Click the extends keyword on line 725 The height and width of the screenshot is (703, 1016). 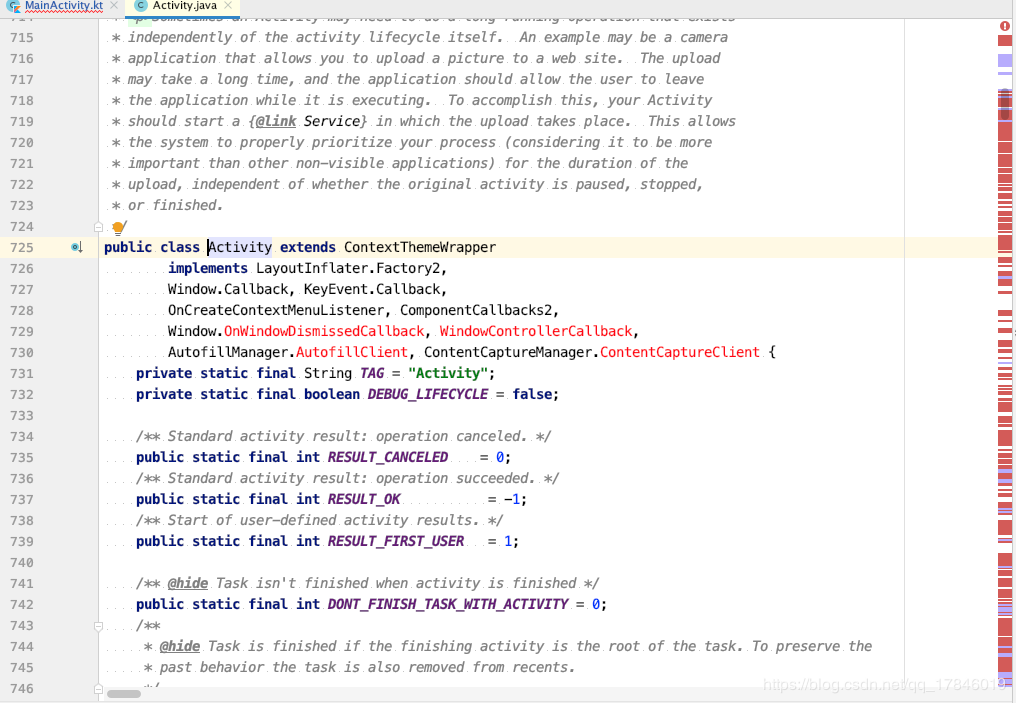[x=308, y=248]
